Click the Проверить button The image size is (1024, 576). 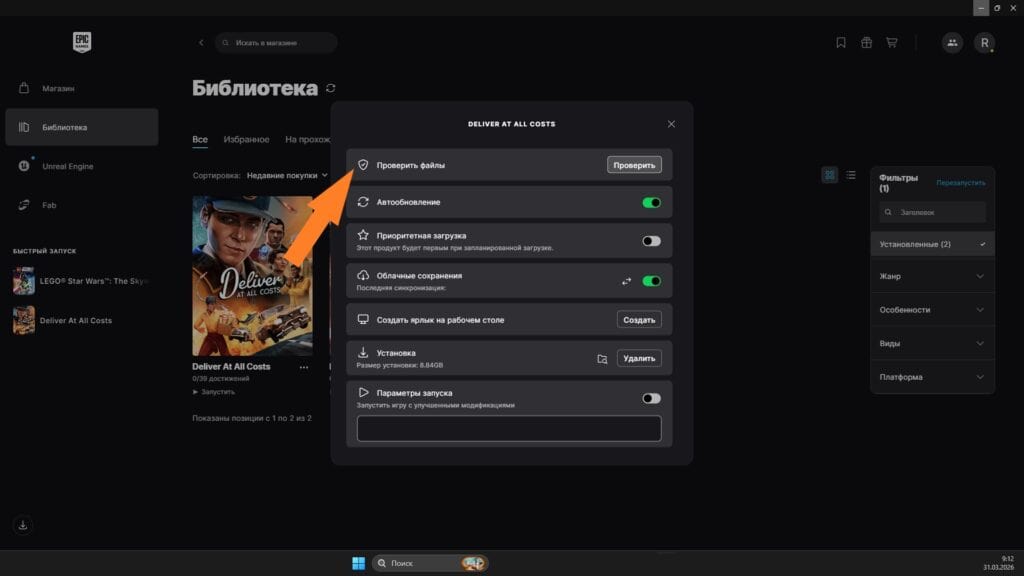coord(634,165)
